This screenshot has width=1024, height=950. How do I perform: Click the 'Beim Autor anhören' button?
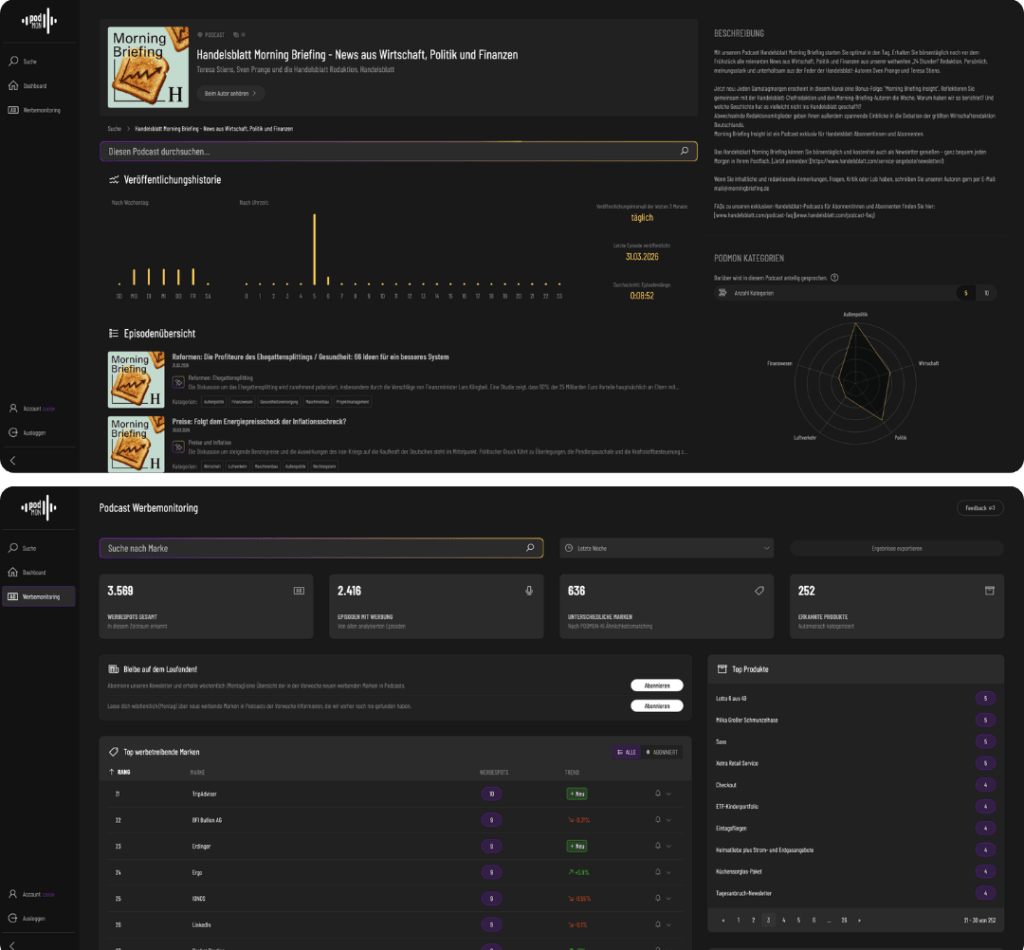click(230, 93)
